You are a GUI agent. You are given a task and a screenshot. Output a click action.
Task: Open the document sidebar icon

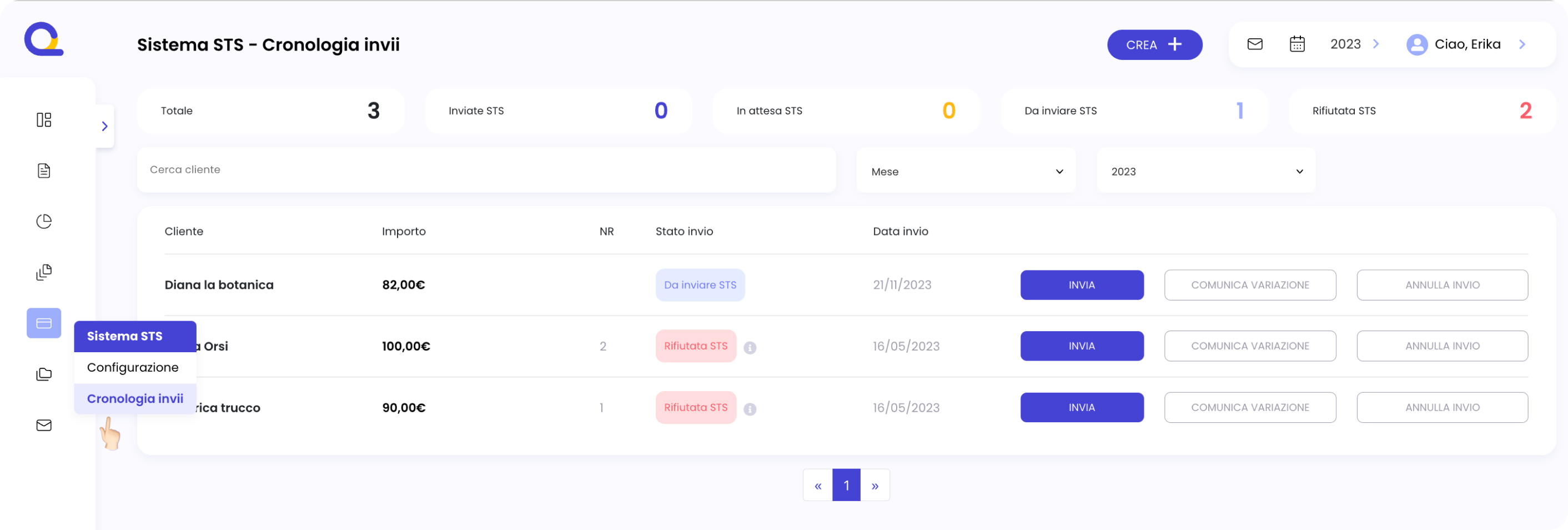click(x=44, y=171)
